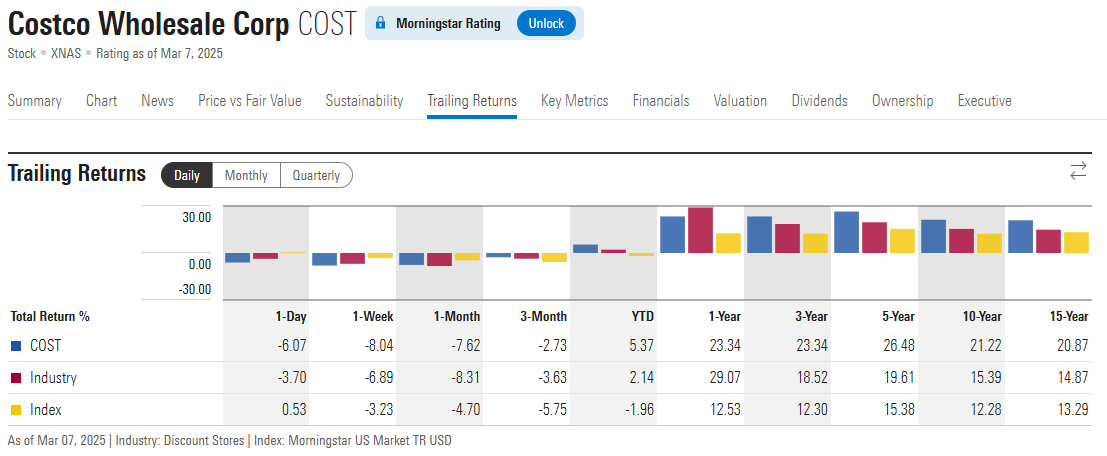
Task: Click the 1-Day column header
Action: 291,317
